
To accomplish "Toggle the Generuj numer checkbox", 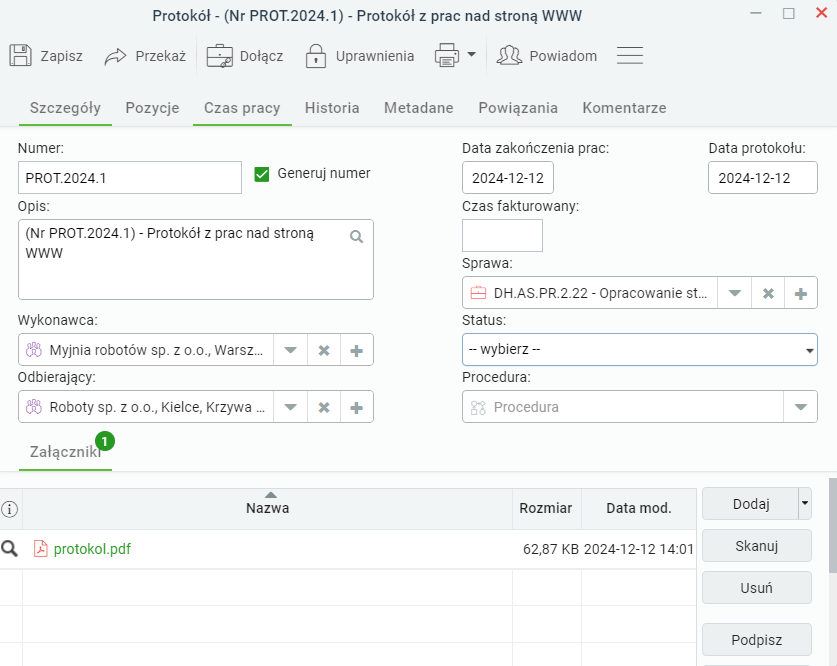I will coord(262,174).
